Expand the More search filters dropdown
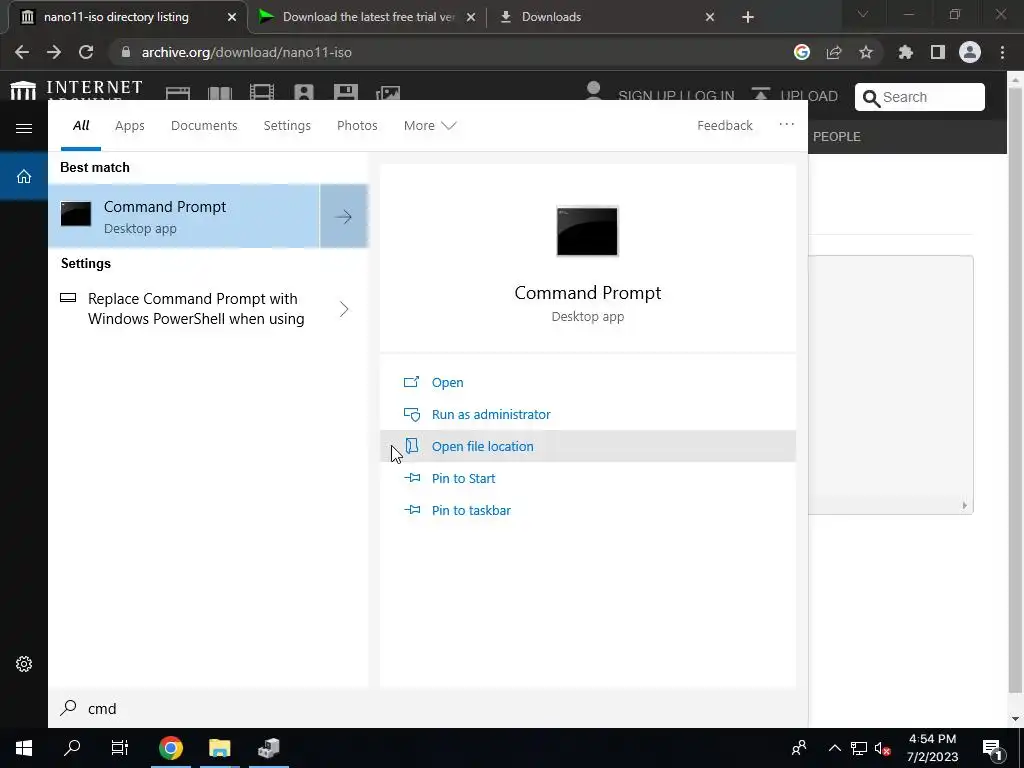Image resolution: width=1024 pixels, height=768 pixels. pyautogui.click(x=430, y=125)
